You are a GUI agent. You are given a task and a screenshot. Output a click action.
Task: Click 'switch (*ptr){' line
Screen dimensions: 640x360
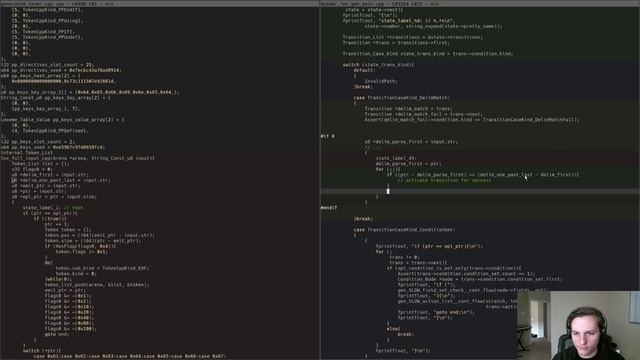point(42,351)
